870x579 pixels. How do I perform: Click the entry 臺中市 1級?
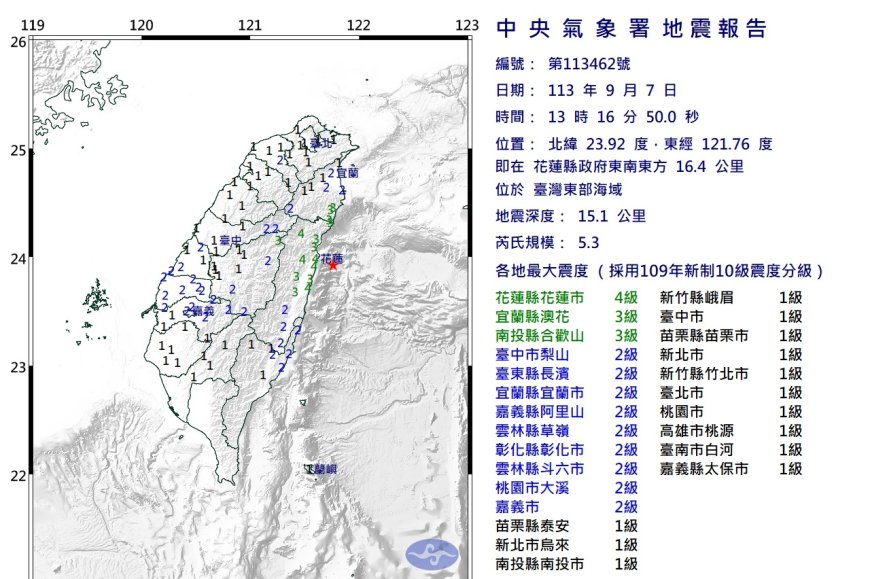[731, 317]
